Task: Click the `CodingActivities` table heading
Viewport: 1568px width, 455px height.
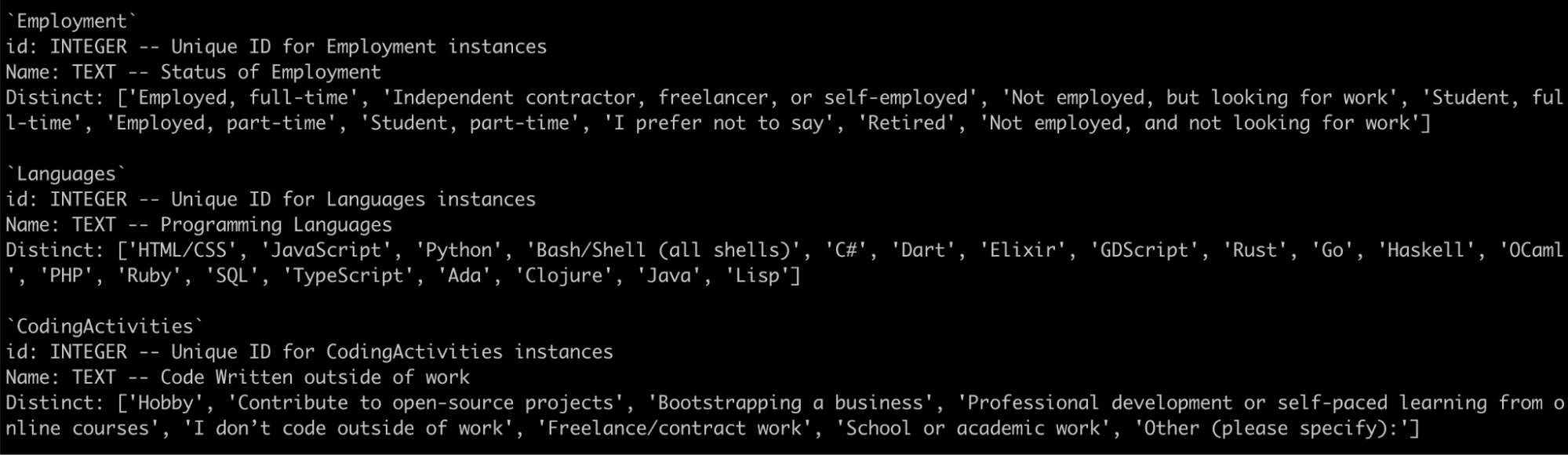Action: point(104,326)
